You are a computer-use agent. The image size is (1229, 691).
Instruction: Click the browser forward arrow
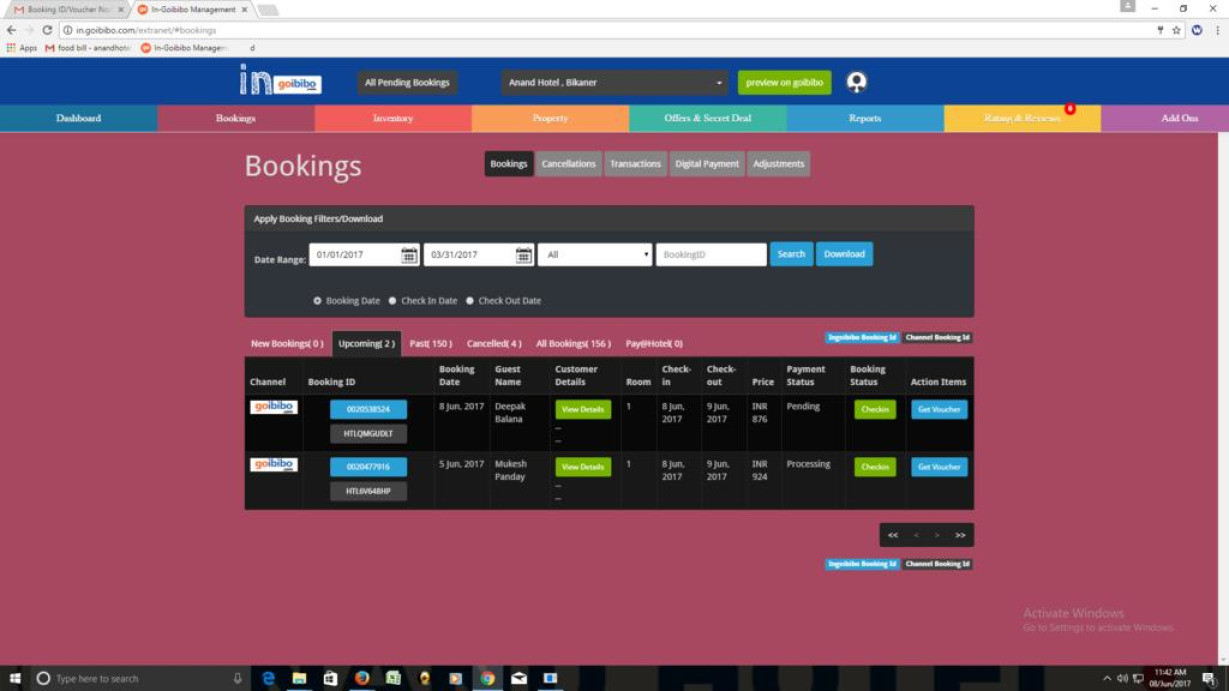pyautogui.click(x=29, y=30)
